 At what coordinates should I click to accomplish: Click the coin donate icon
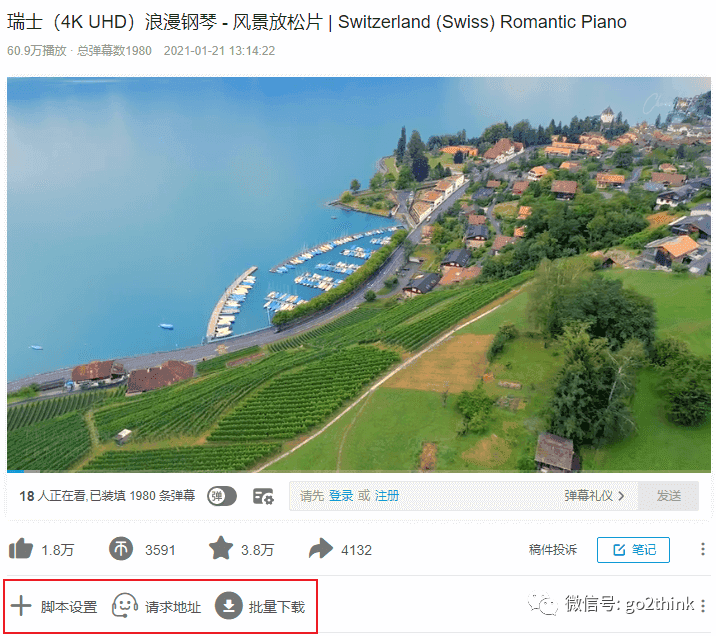[x=121, y=549]
